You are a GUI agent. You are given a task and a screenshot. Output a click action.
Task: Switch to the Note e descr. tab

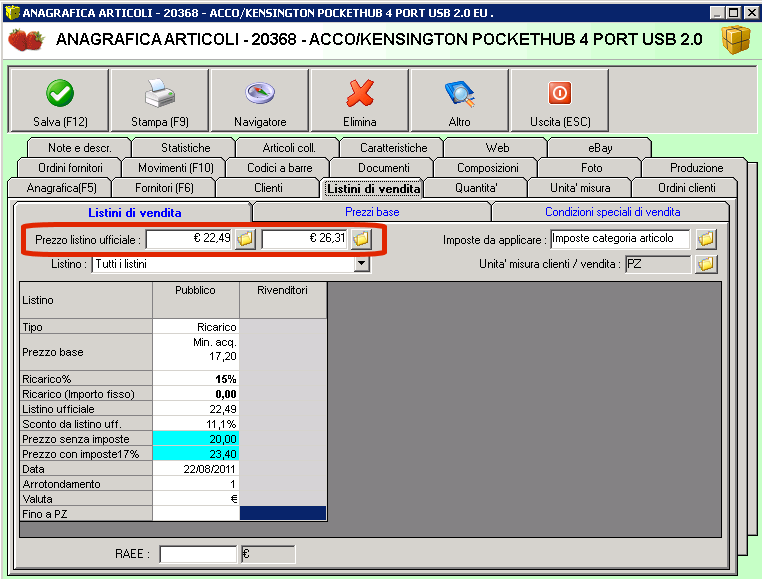pos(80,148)
